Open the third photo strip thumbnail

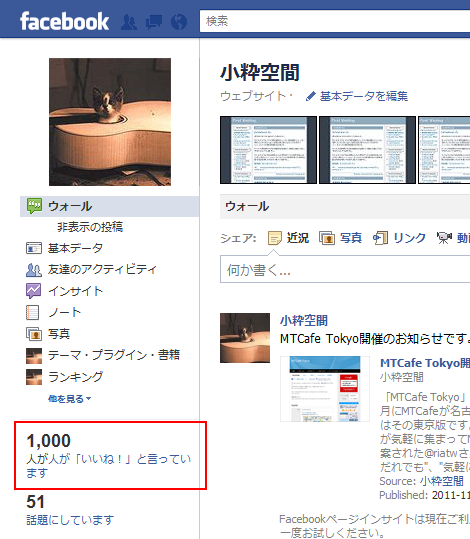(444, 150)
